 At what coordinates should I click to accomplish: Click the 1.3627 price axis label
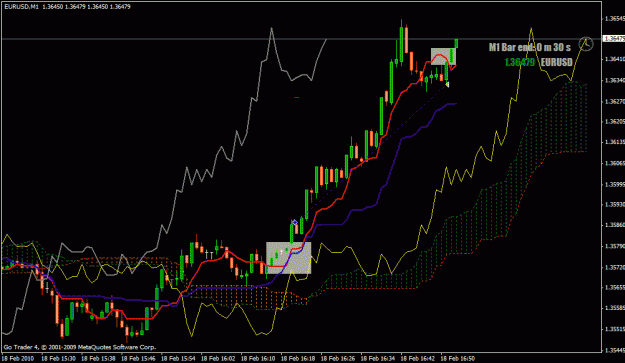click(614, 101)
